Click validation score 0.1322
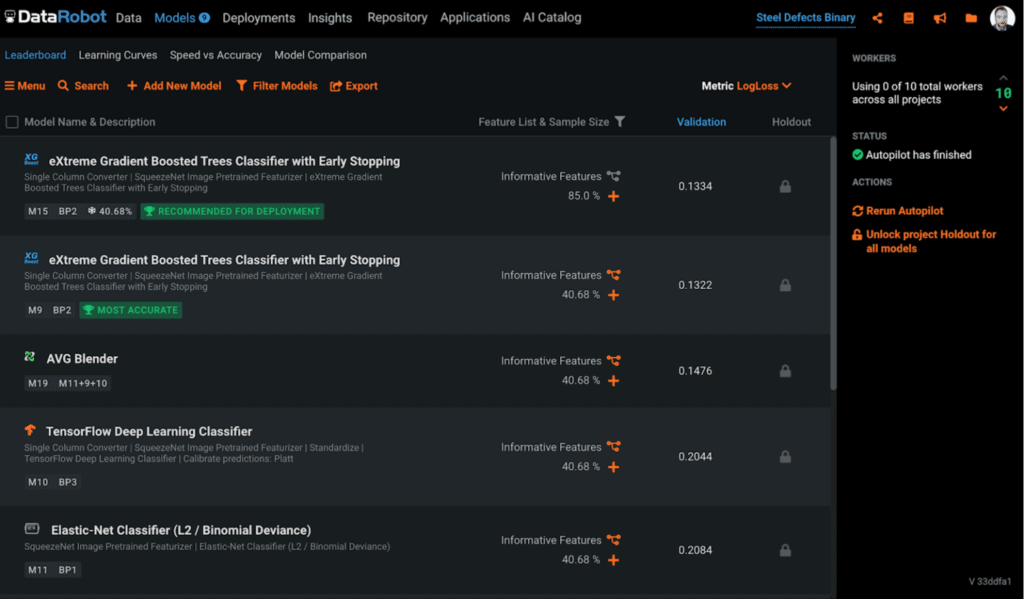Screen dimensions: 1024x599 click(x=695, y=285)
